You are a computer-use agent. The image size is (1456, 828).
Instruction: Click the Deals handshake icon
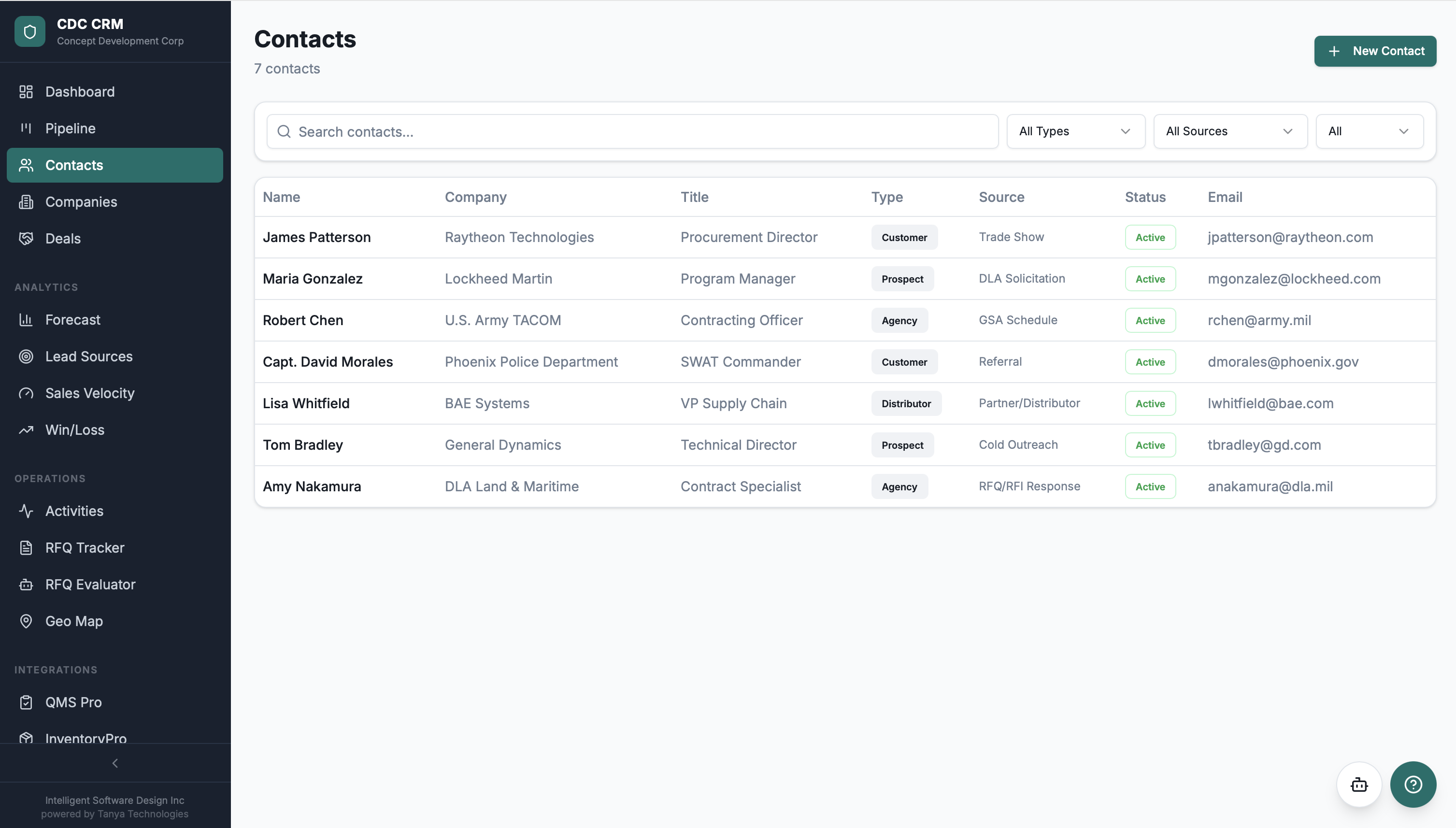point(26,238)
